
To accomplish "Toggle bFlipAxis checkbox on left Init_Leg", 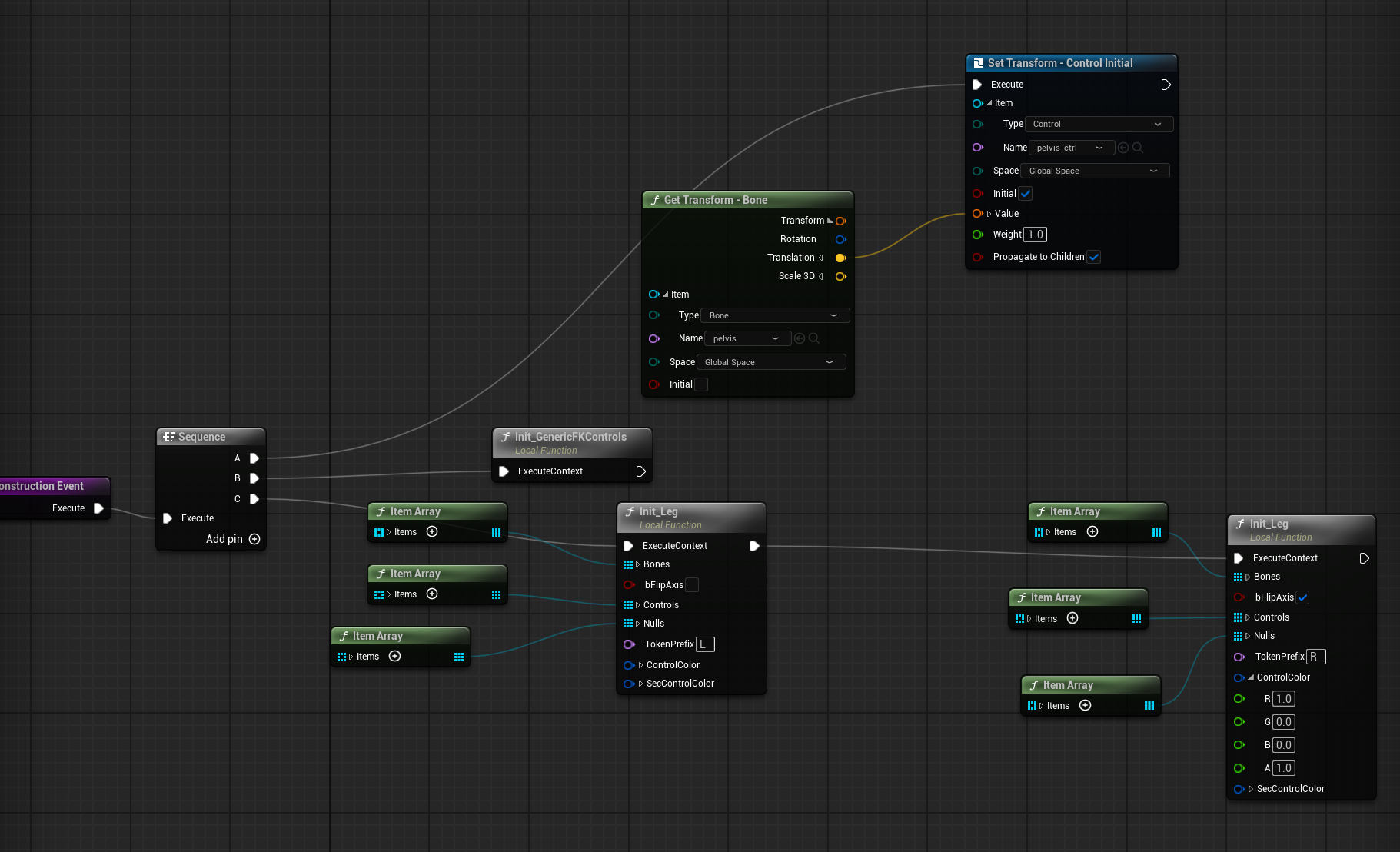I will click(x=692, y=585).
